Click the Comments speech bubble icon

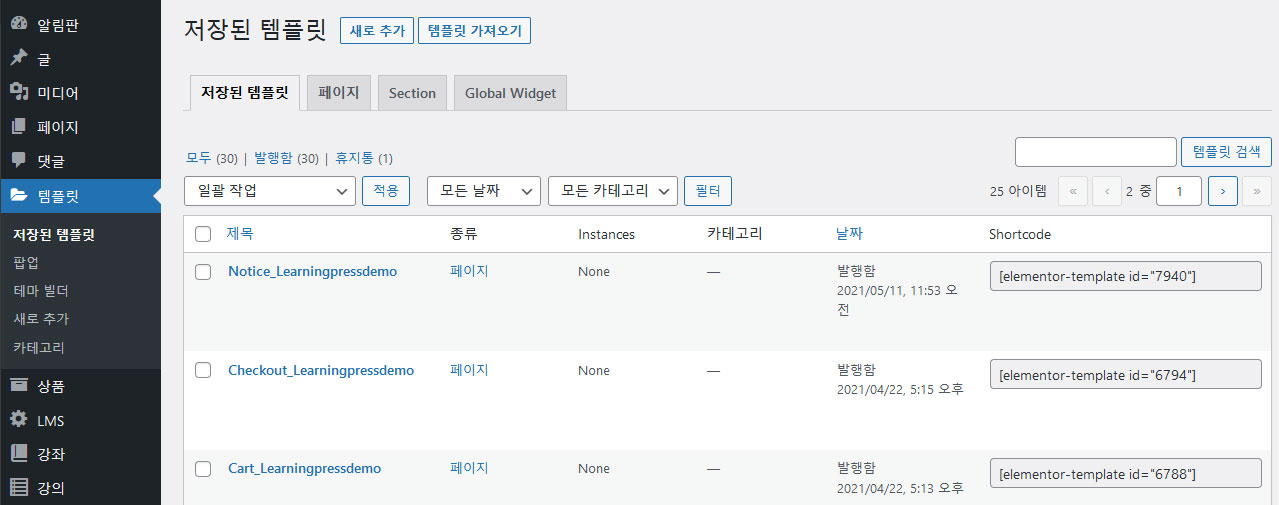tap(19, 160)
